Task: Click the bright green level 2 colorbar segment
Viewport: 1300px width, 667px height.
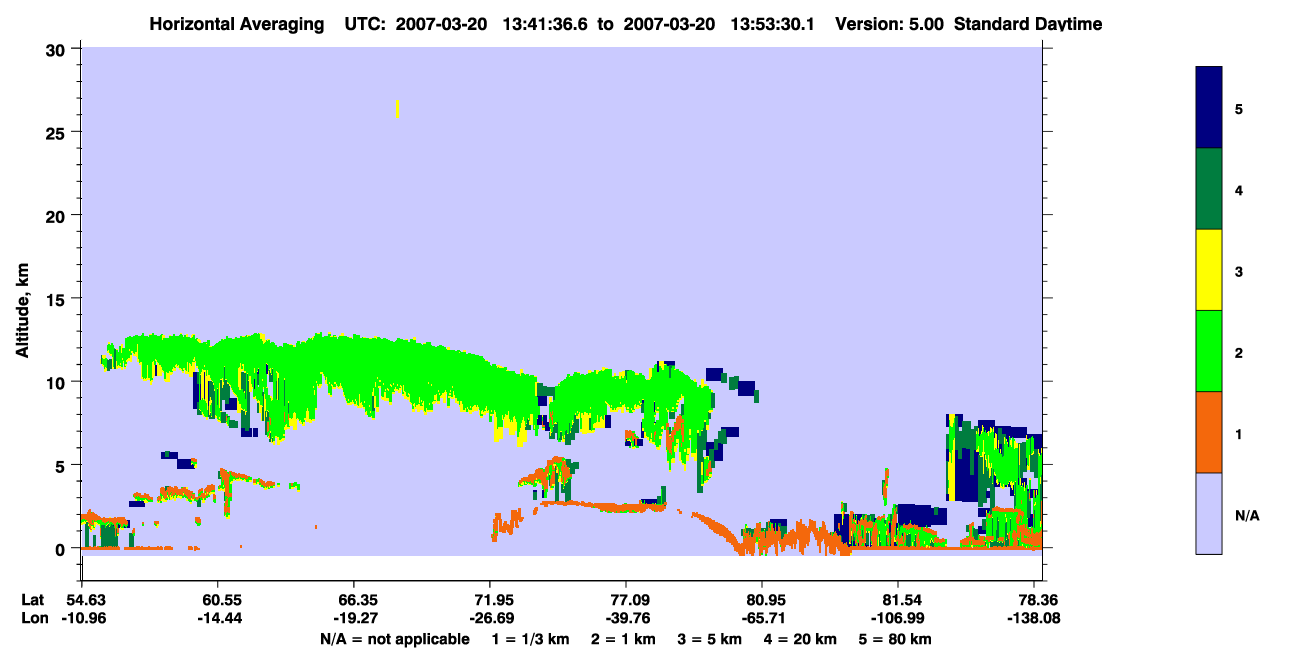Action: pyautogui.click(x=1209, y=351)
